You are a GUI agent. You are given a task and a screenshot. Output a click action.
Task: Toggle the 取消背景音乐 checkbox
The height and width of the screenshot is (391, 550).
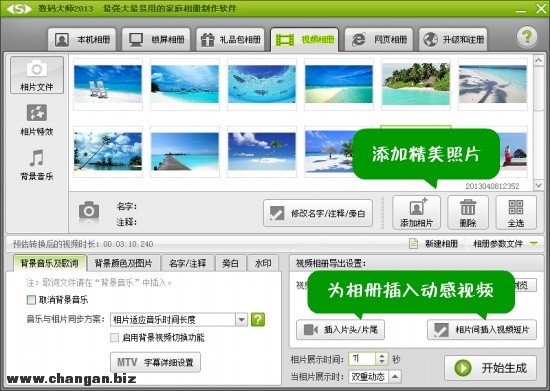pos(31,300)
